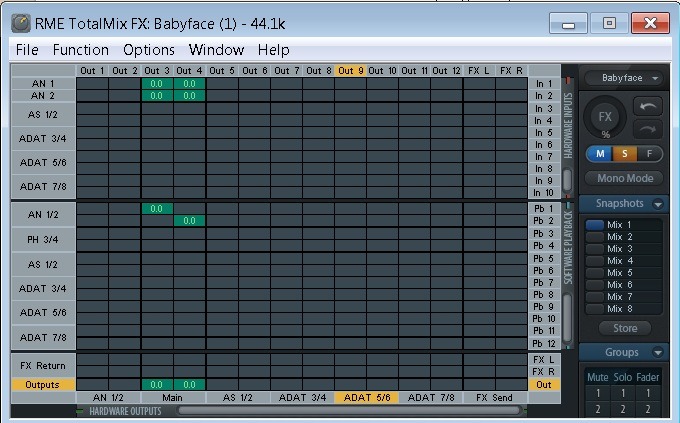
Task: Click the Software Playback vertical scrollbar handle
Action: pyautogui.click(x=567, y=318)
